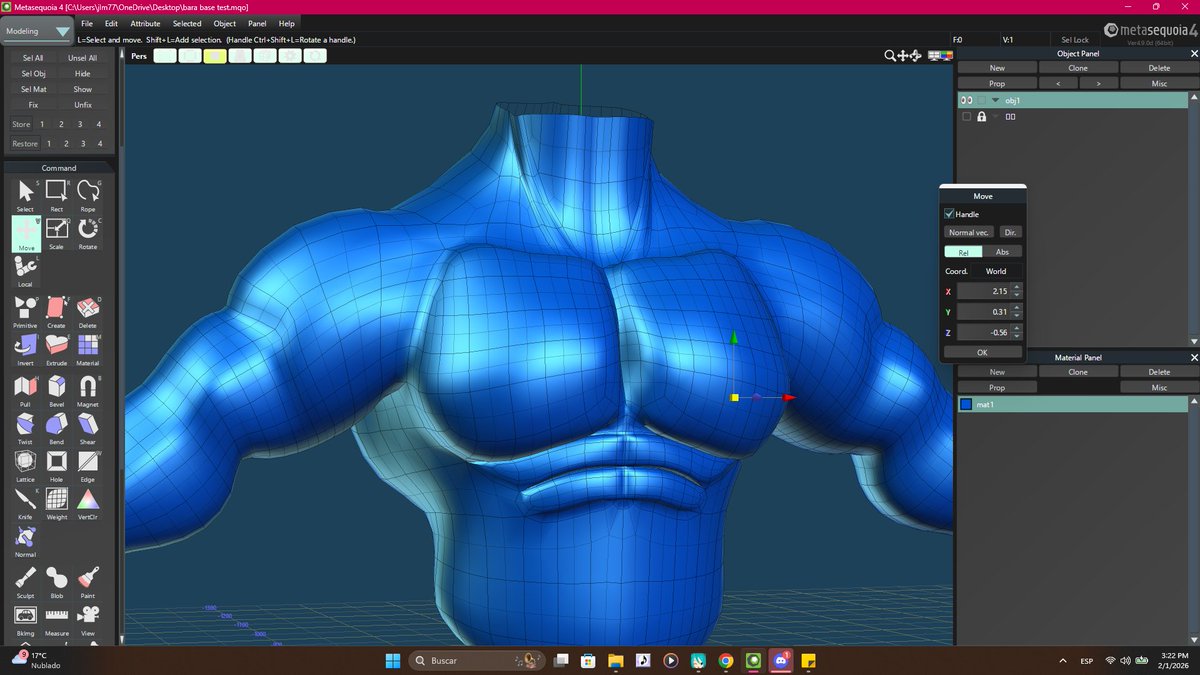Open the Edit menu

(x=111, y=23)
